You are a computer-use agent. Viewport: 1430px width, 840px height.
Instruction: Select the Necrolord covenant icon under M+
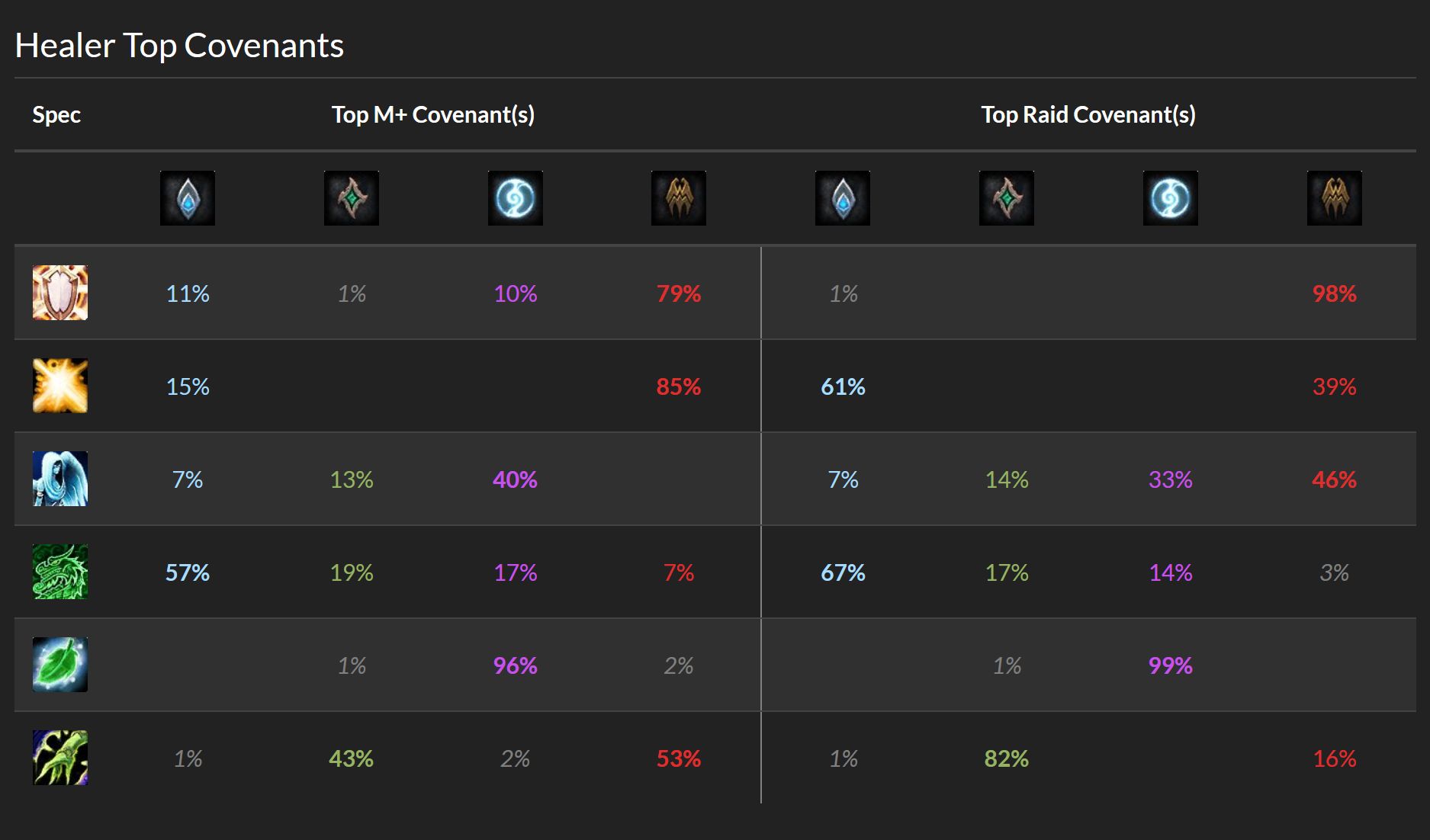[352, 198]
